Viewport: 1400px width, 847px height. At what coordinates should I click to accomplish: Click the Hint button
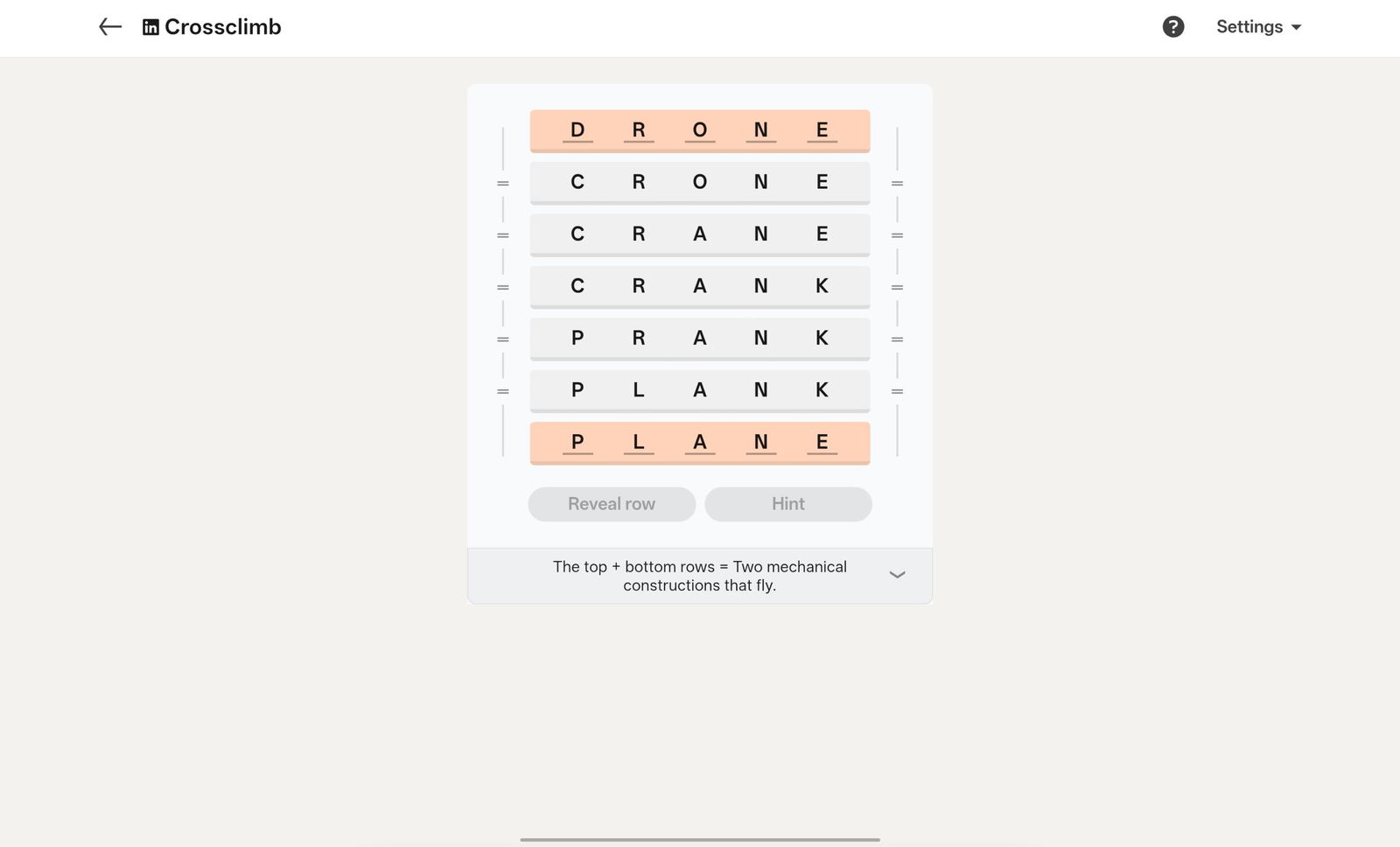tap(787, 504)
